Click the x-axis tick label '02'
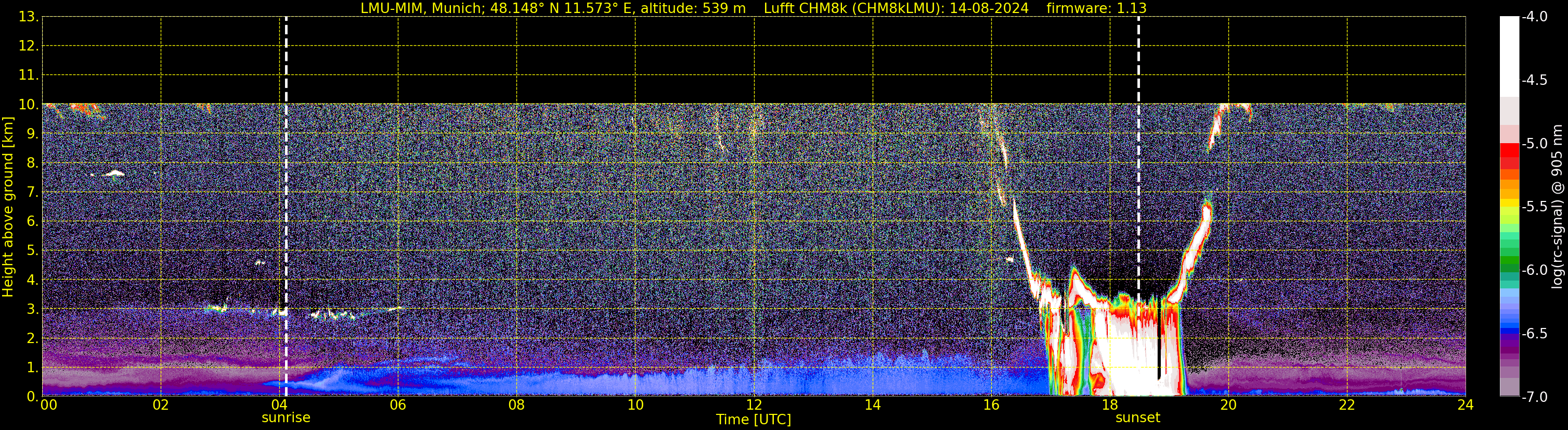The height and width of the screenshot is (430, 1568). click(161, 405)
